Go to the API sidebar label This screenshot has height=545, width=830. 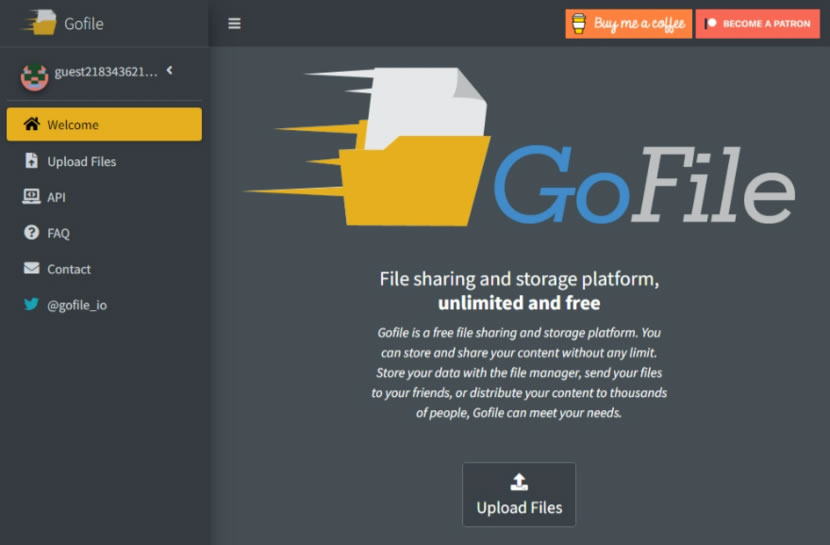tap(56, 198)
